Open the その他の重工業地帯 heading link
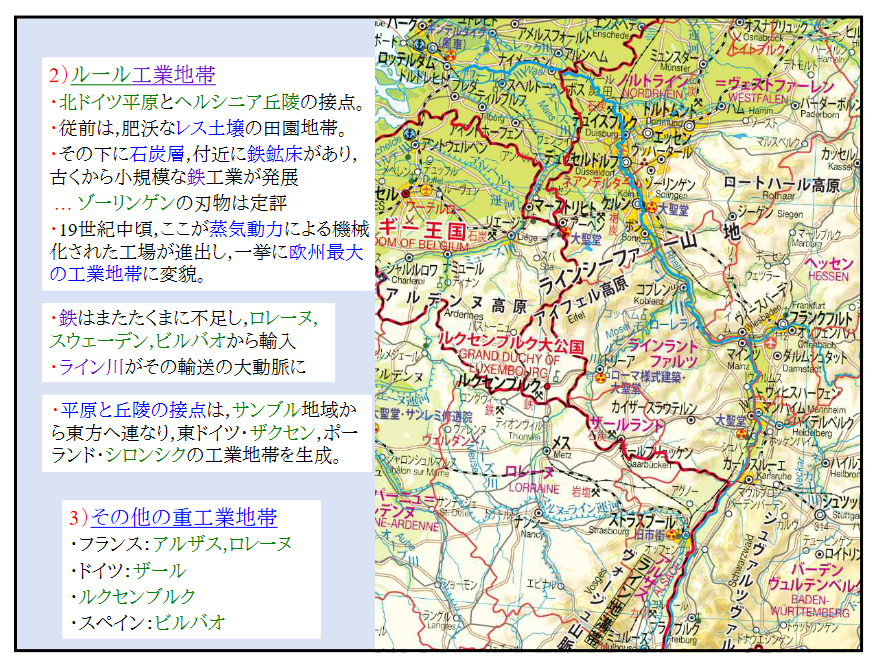The width and height of the screenshot is (874, 661). tap(183, 517)
